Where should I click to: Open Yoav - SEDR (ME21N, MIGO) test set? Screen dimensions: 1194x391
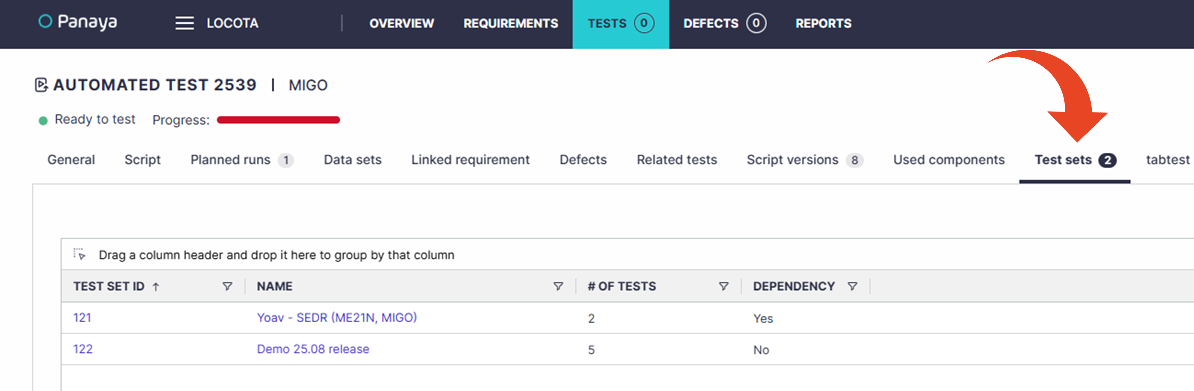coord(337,318)
